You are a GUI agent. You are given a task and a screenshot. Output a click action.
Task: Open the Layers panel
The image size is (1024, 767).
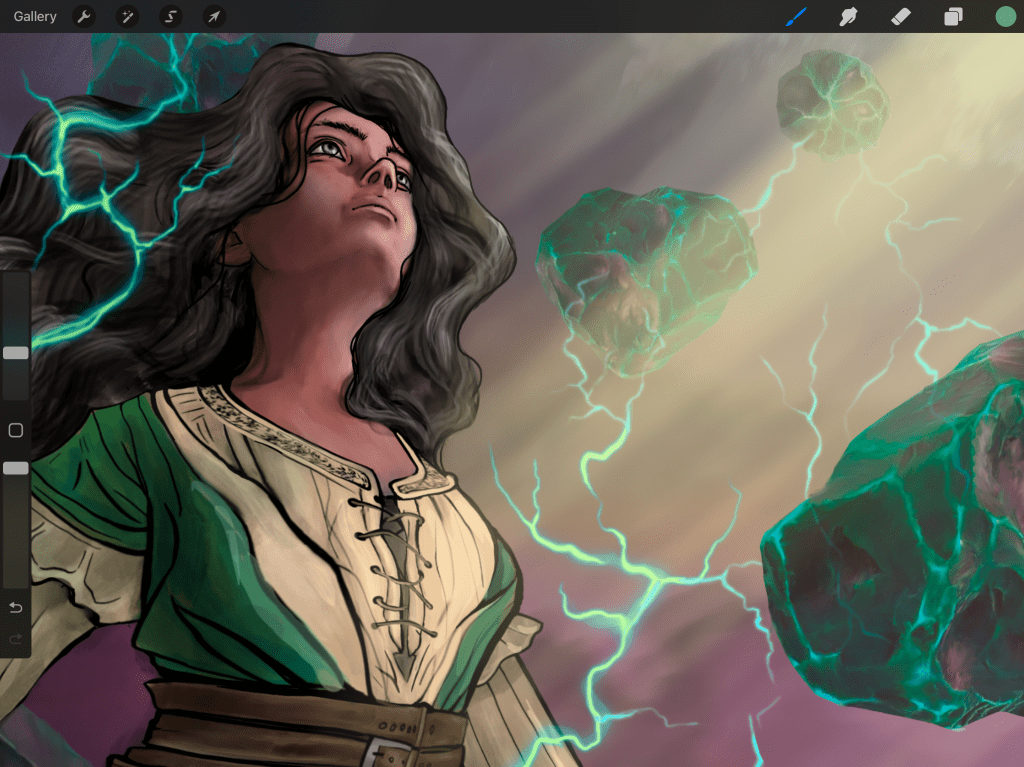coord(952,16)
